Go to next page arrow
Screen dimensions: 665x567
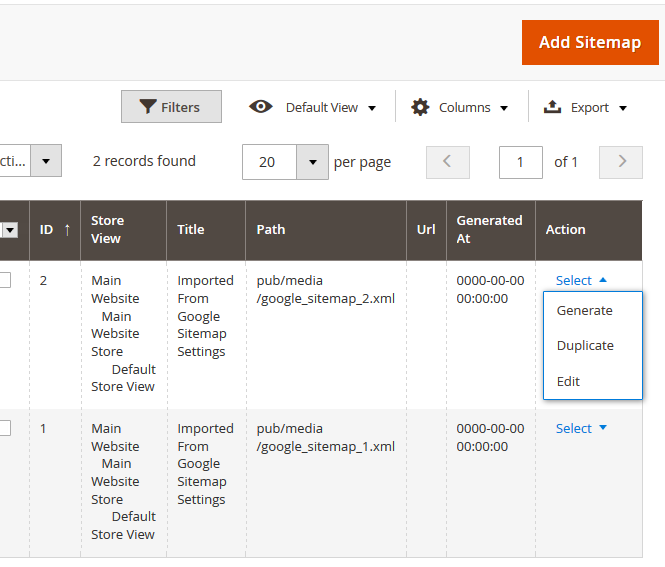620,162
